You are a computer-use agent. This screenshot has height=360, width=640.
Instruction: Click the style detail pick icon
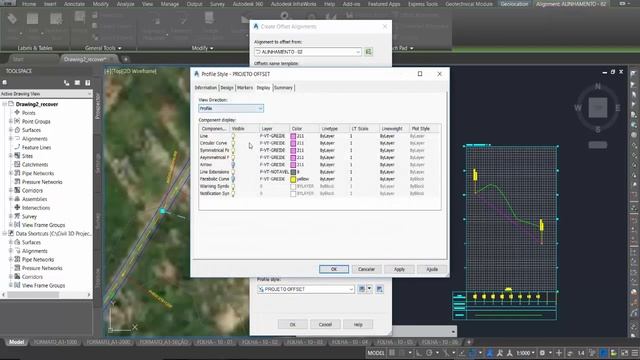(x=380, y=289)
